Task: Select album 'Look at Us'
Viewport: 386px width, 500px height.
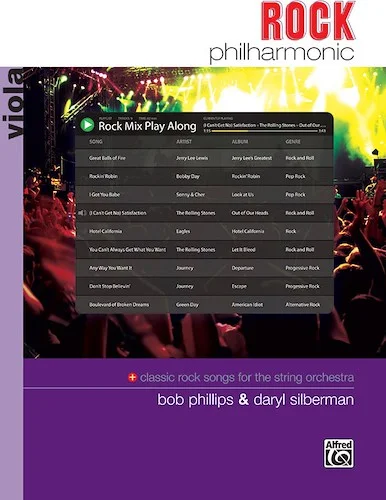Action: coord(243,195)
